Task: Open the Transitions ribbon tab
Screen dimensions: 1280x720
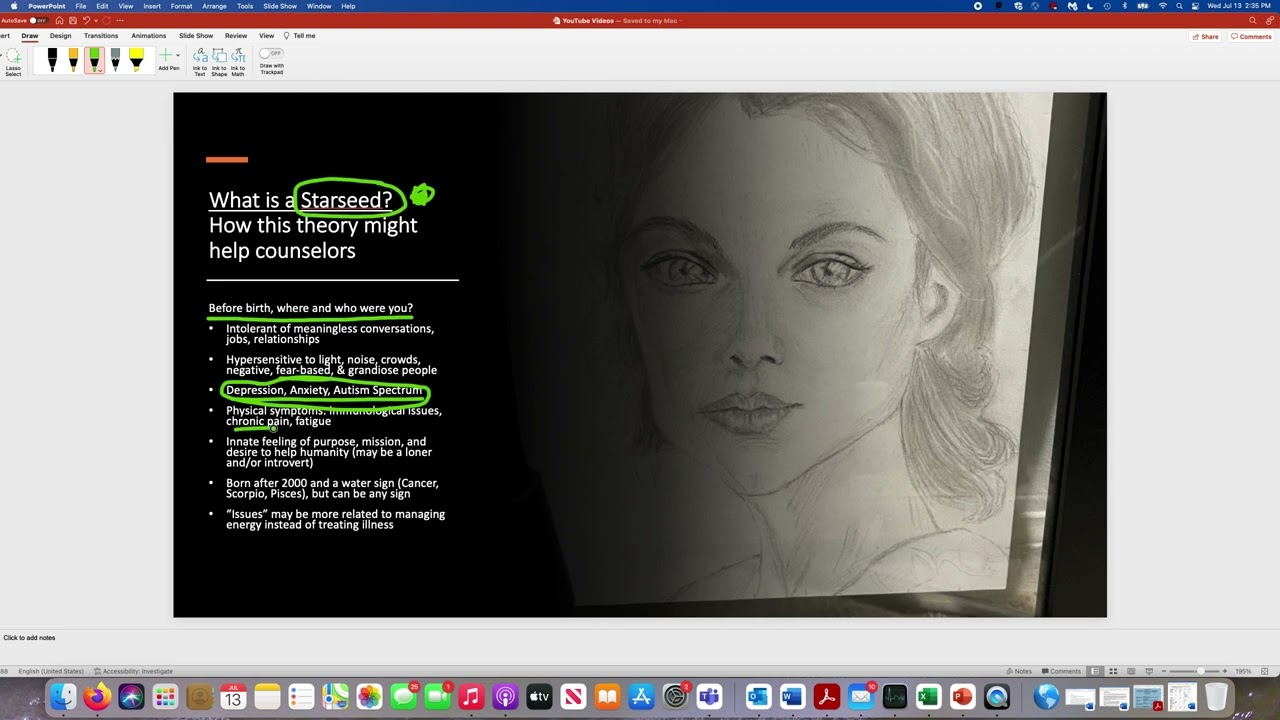Action: pyautogui.click(x=100, y=36)
